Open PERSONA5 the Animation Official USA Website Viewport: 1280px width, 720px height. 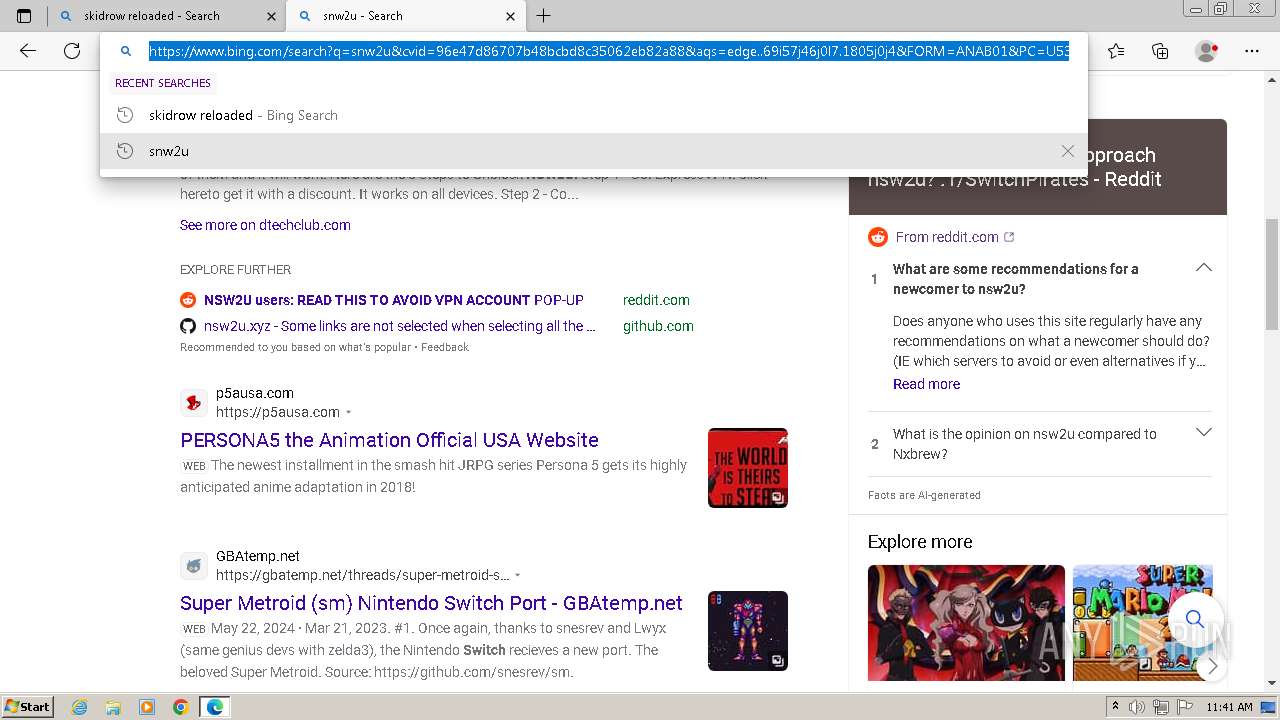coord(389,440)
